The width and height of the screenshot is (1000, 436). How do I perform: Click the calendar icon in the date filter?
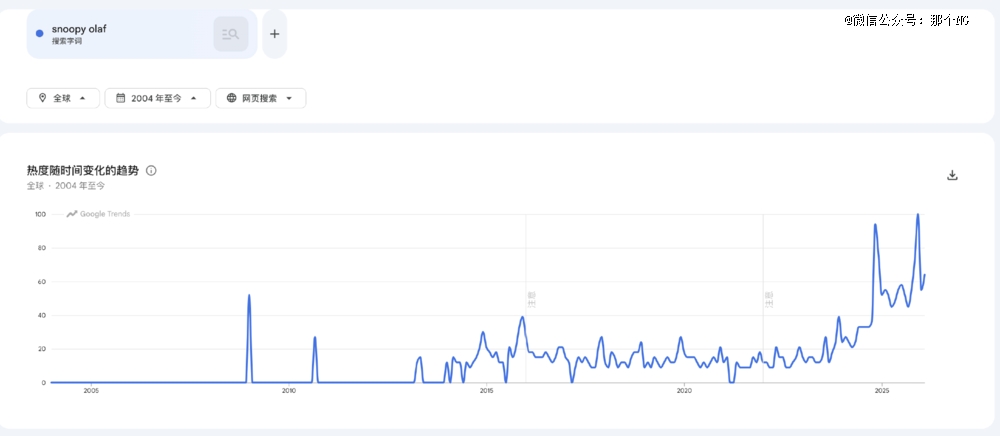(x=120, y=98)
